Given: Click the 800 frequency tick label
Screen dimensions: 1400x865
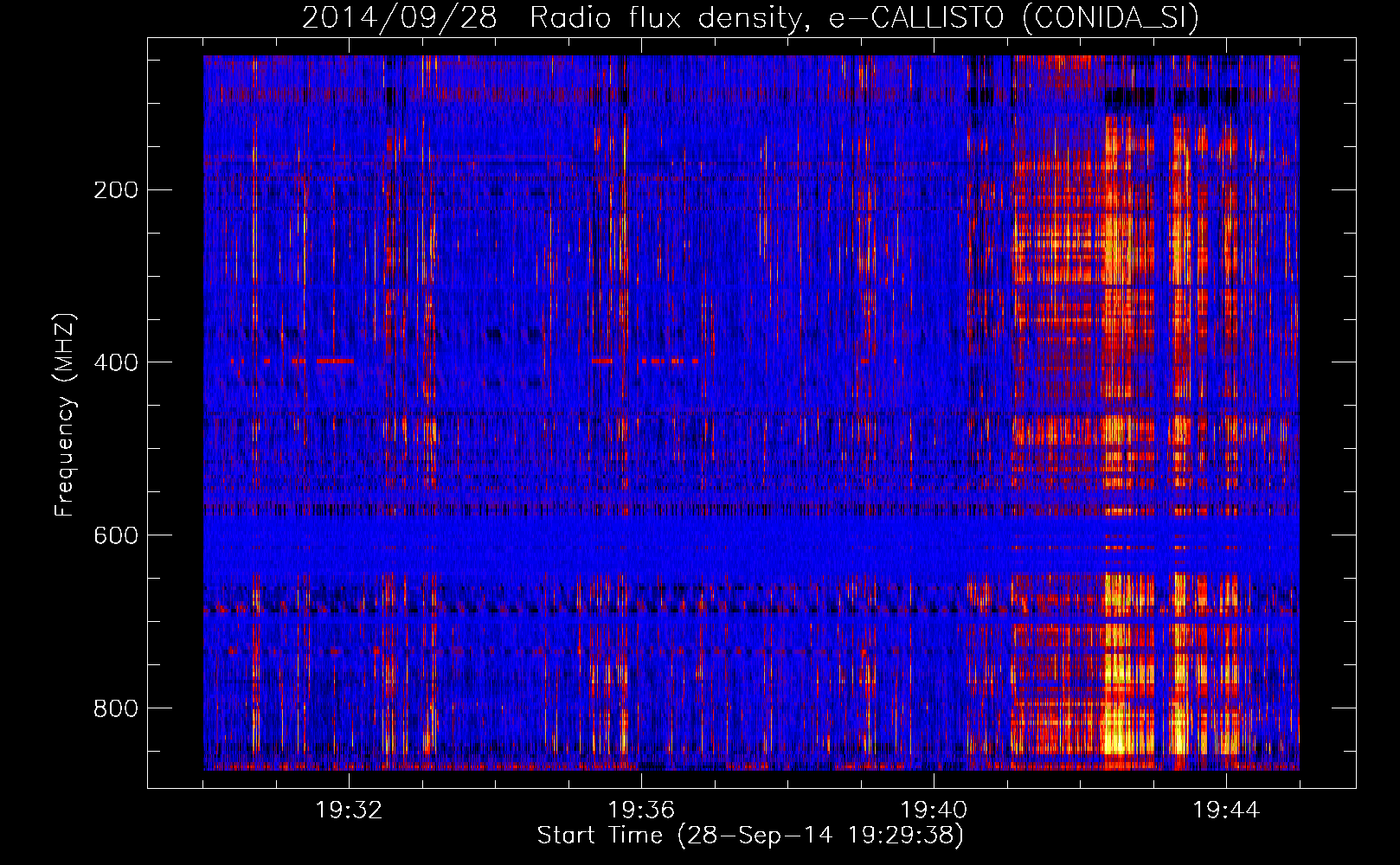Looking at the screenshot, I should 115,708.
